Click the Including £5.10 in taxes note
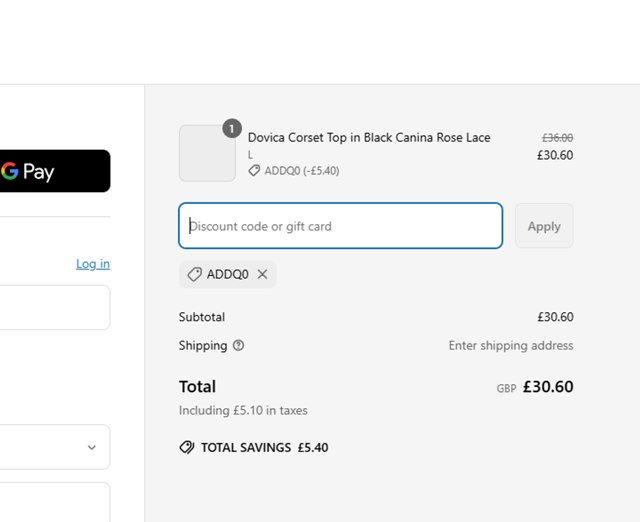This screenshot has width=640, height=522. pyautogui.click(x=243, y=410)
